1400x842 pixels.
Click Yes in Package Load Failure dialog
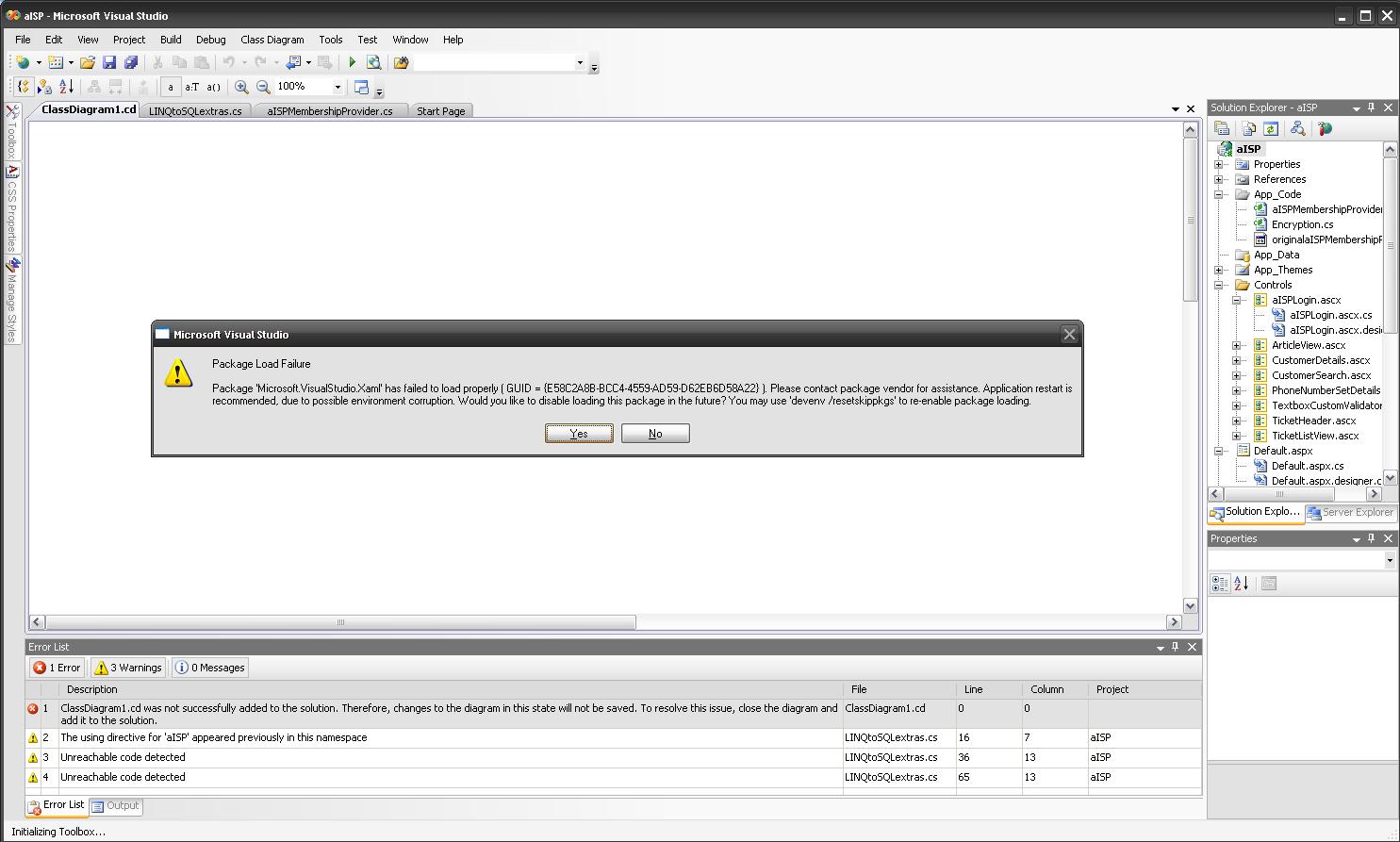pyautogui.click(x=579, y=433)
